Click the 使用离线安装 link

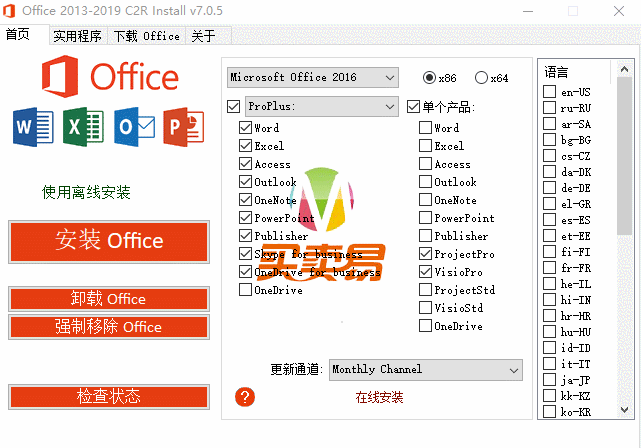click(x=86, y=192)
